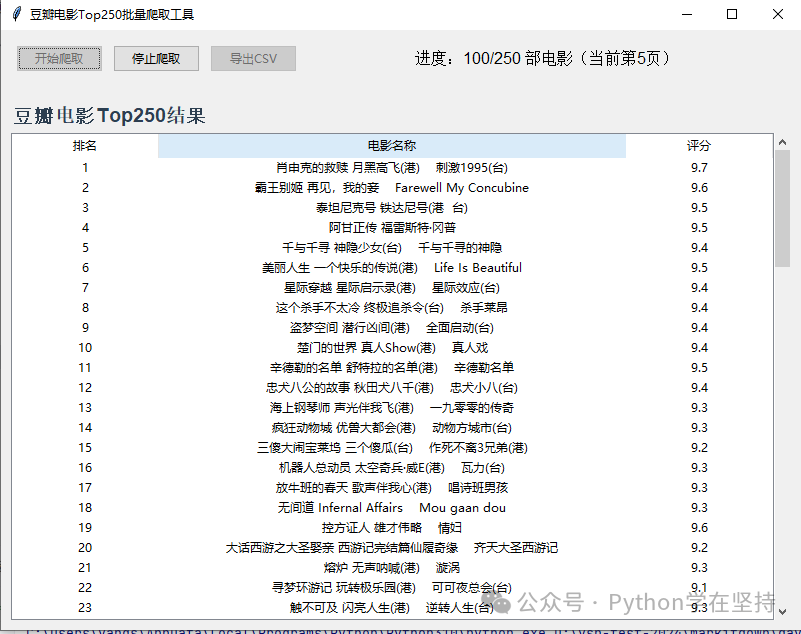The height and width of the screenshot is (634, 801).
Task: Click rank number 19 cell
Action: point(85,527)
